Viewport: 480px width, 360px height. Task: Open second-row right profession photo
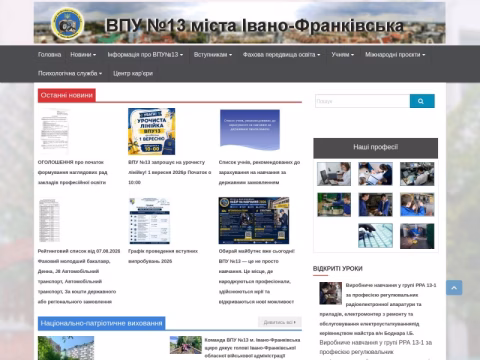coord(417,205)
